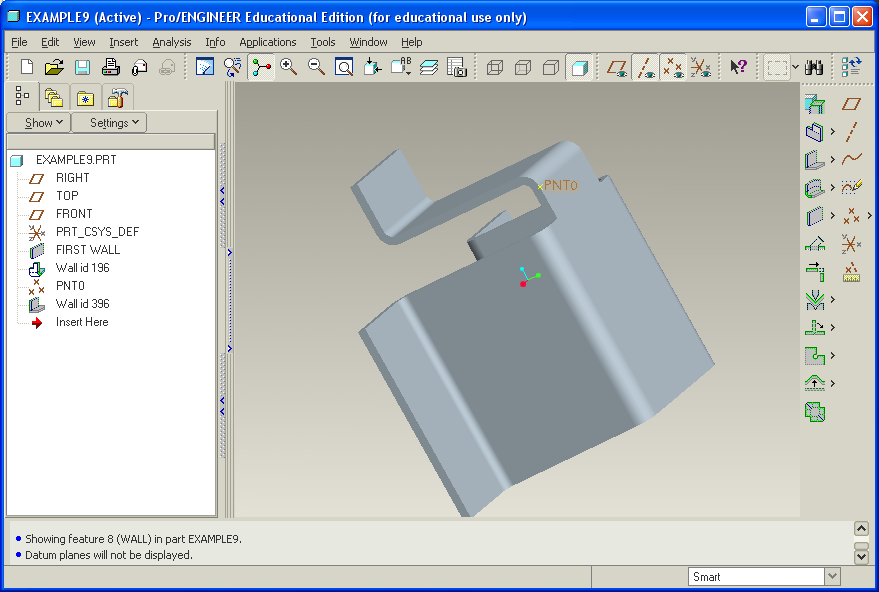Click the Zoom In magnifier icon
This screenshot has width=879, height=592.
(x=289, y=67)
